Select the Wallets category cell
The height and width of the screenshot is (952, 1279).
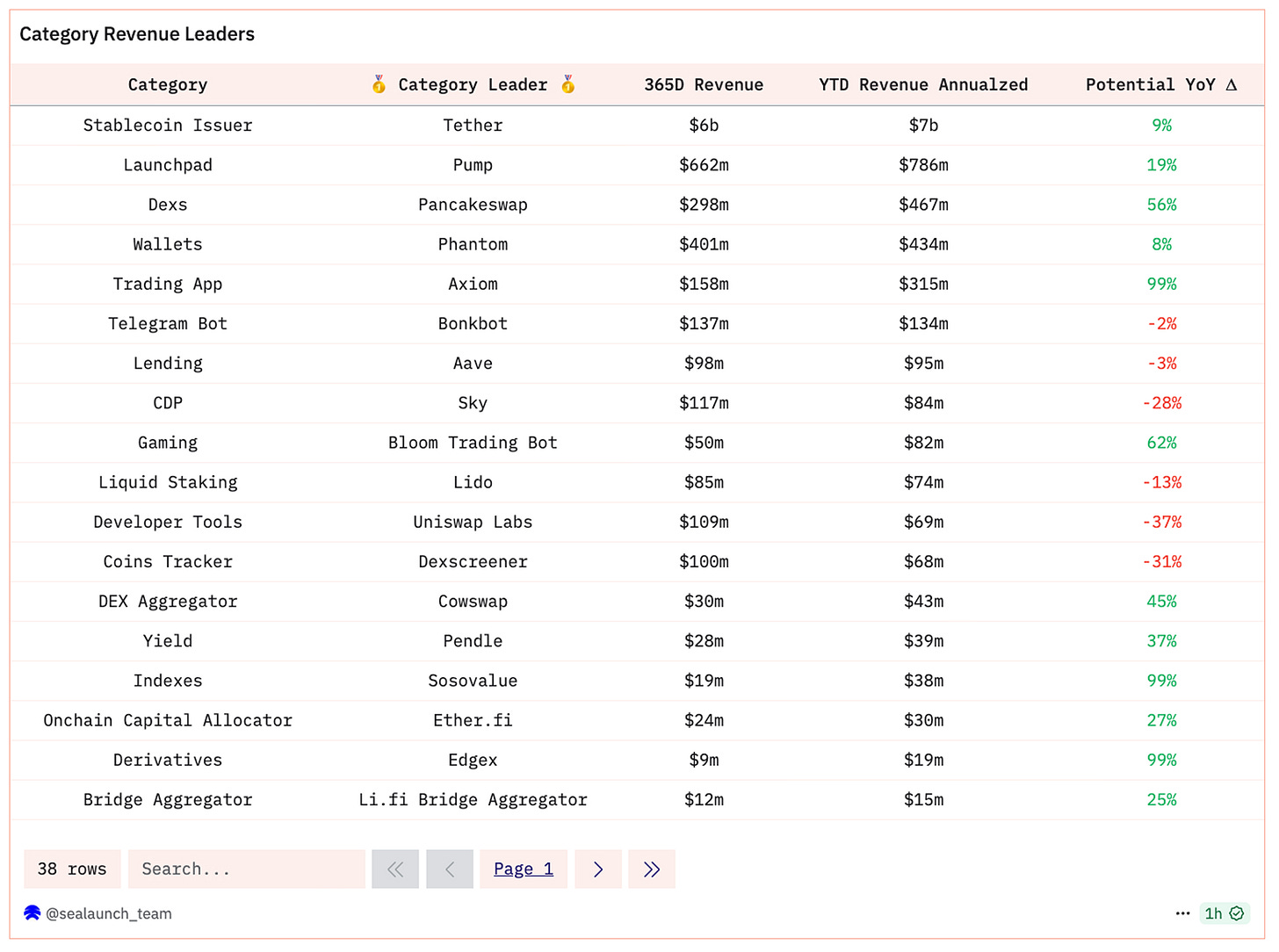[x=168, y=244]
